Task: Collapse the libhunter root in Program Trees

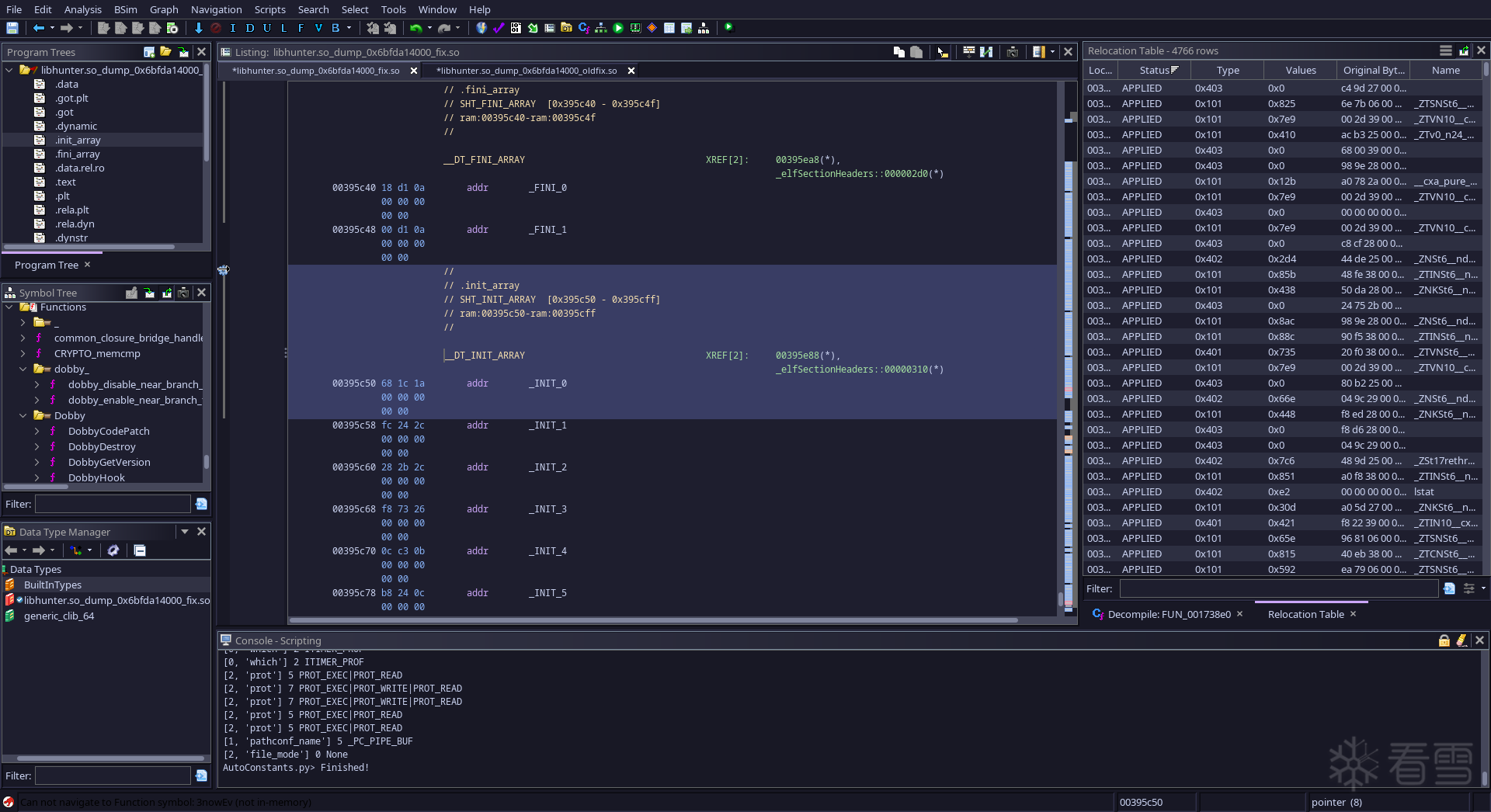Action: [x=9, y=70]
